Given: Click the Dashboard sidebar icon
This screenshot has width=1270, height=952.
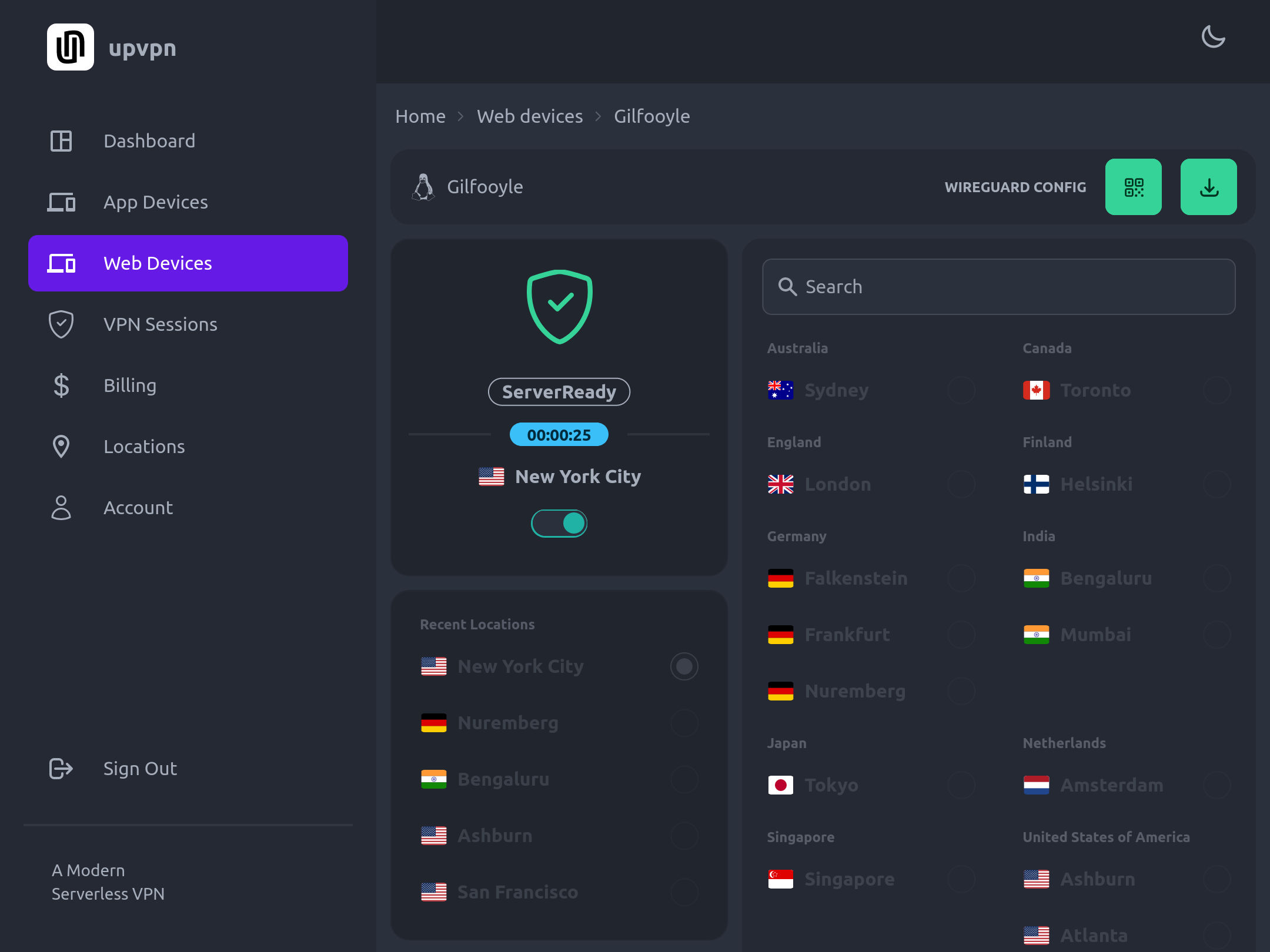Looking at the screenshot, I should (61, 141).
